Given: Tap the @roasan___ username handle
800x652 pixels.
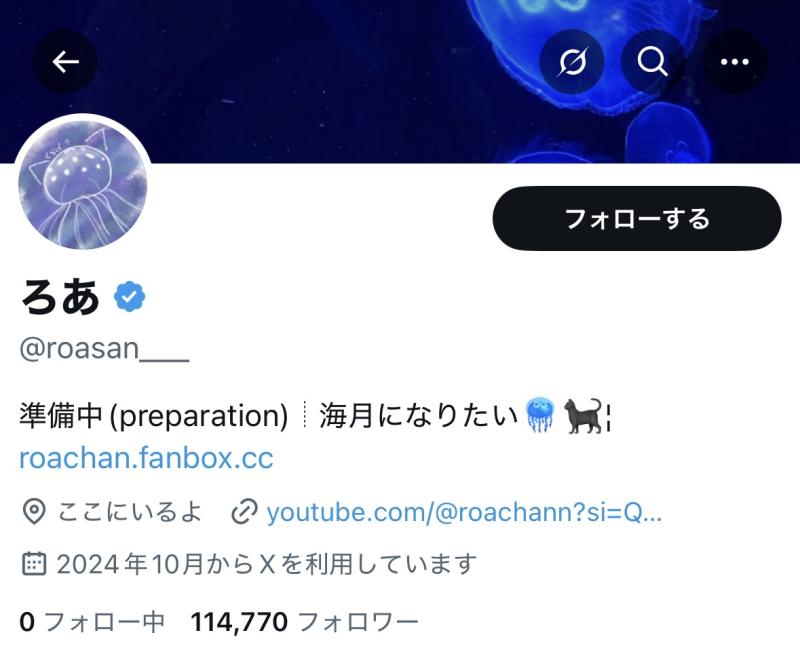Looking at the screenshot, I should coord(105,349).
